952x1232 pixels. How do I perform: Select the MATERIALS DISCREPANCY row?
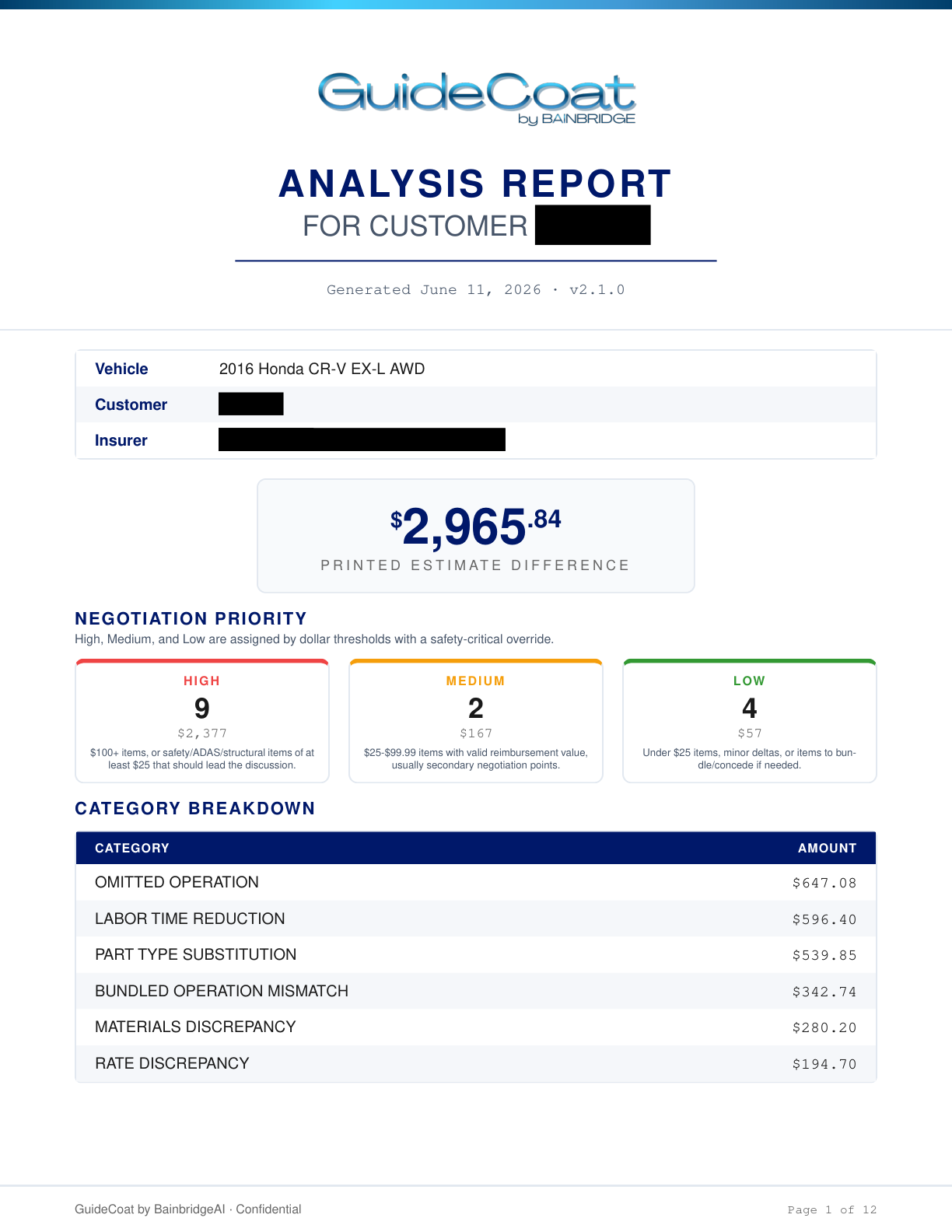coord(476,1027)
